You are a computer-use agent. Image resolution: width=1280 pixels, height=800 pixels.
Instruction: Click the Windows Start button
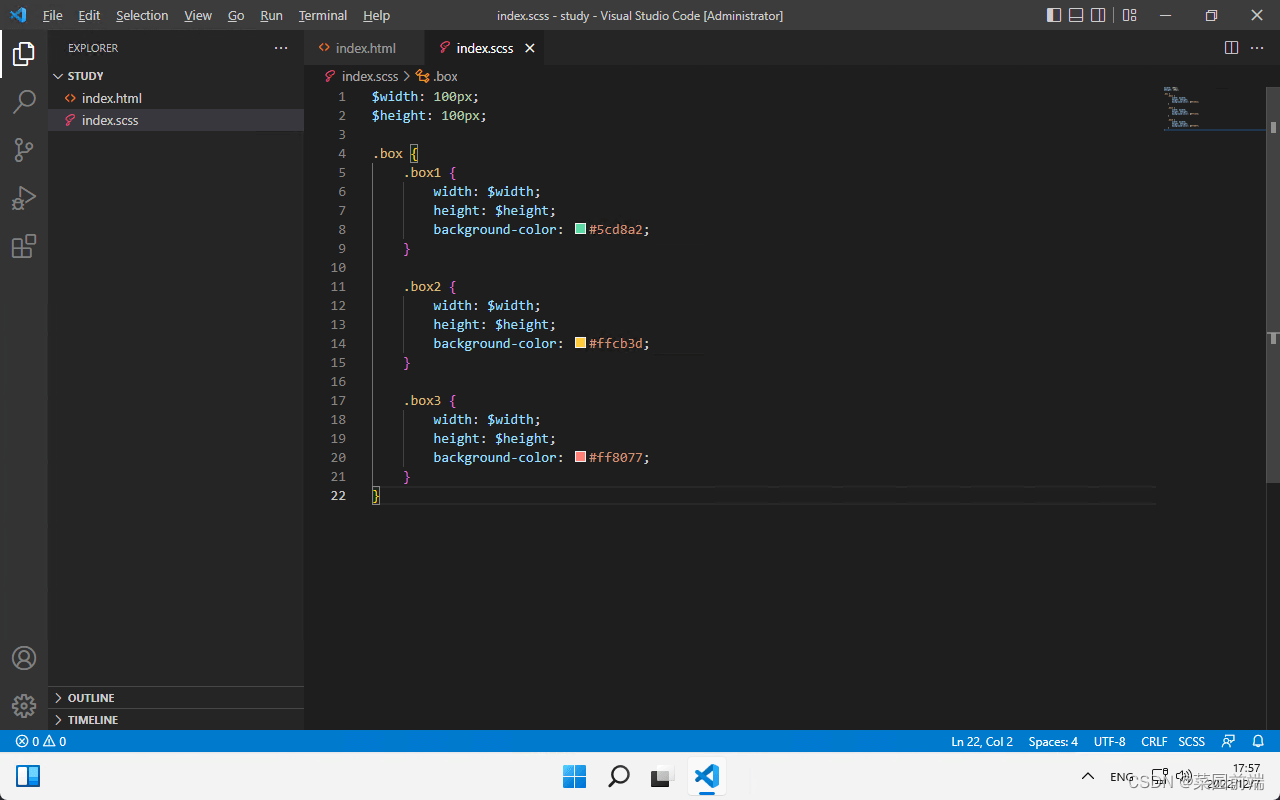(x=574, y=776)
